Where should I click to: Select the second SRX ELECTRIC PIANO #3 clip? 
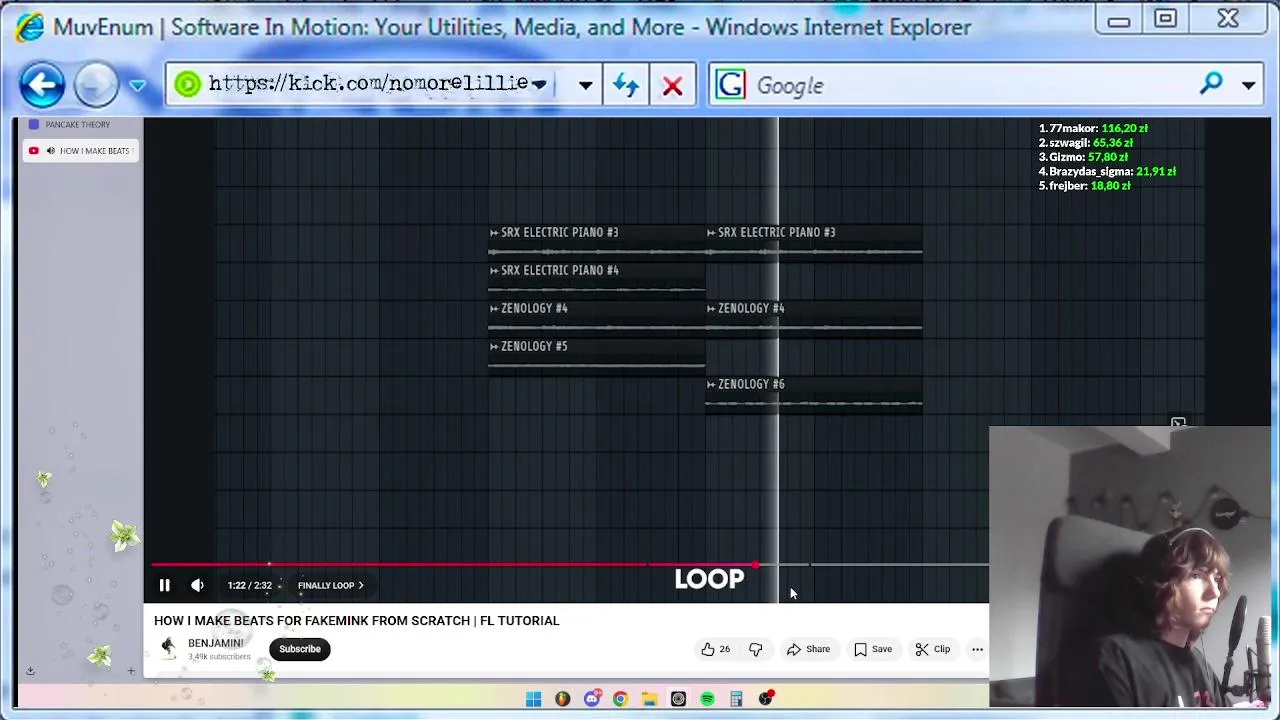[x=814, y=241]
